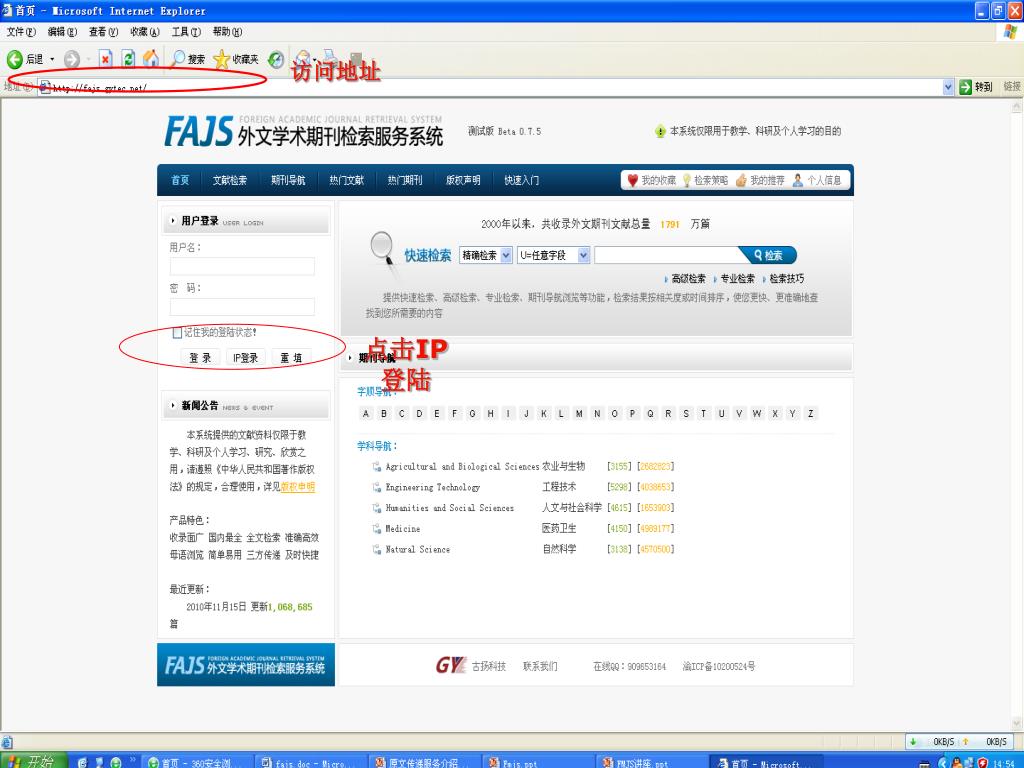Image resolution: width=1024 pixels, height=768 pixels.
Task: Open the 版权申明 link in news
Action: click(298, 487)
